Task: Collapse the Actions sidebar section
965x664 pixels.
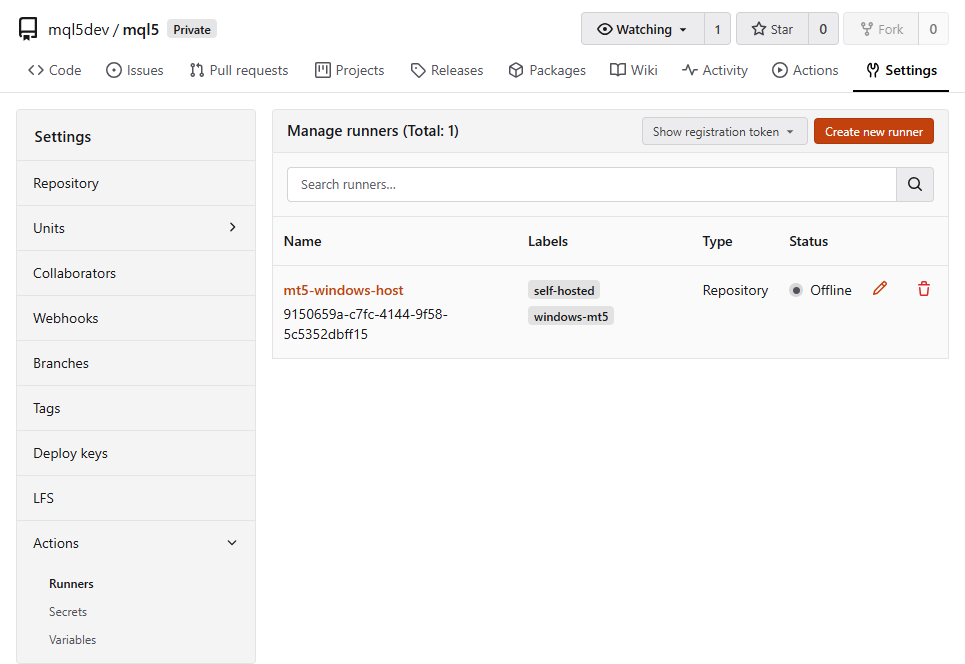Action: point(136,543)
